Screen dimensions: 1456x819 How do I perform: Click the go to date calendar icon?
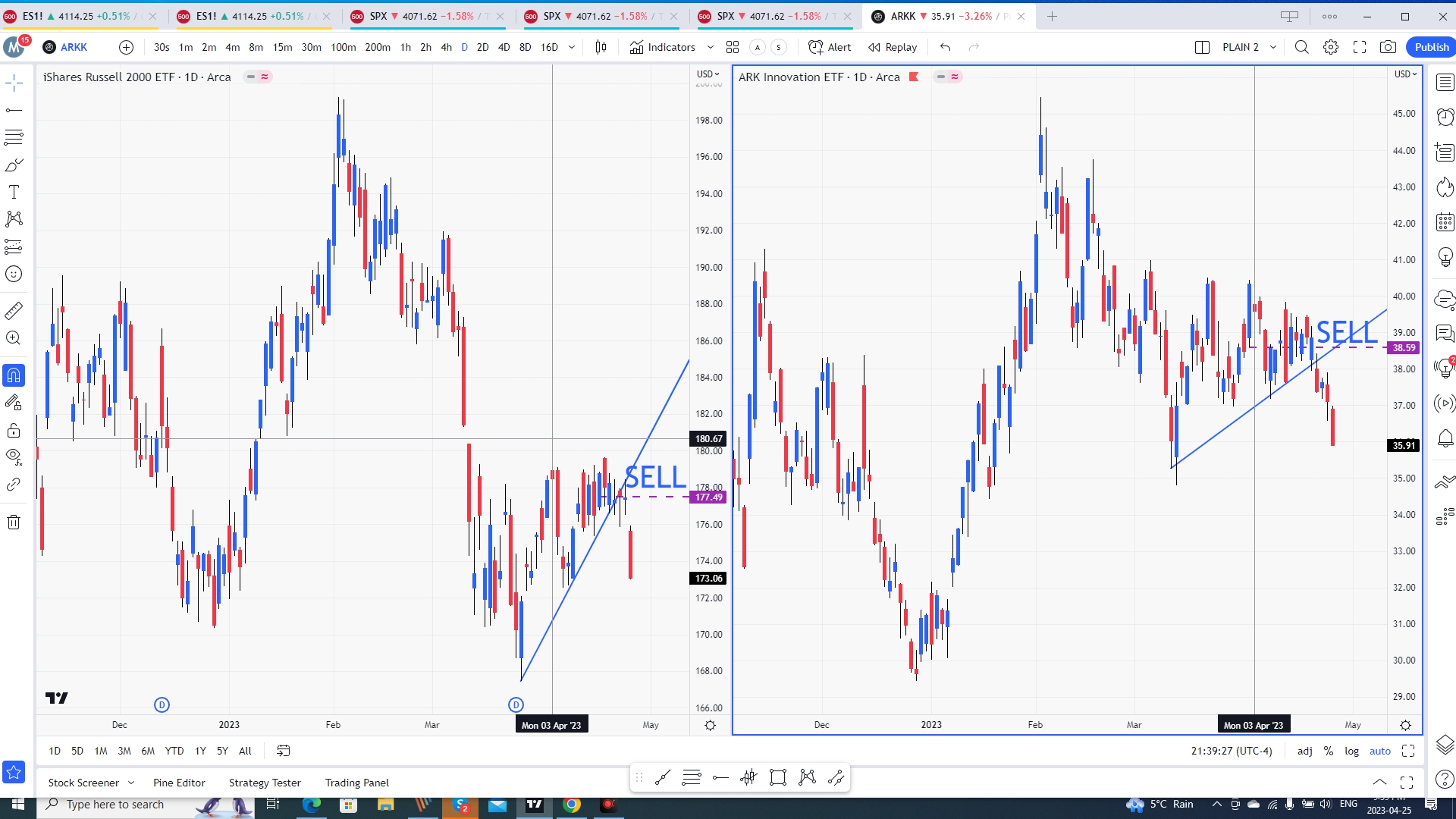pos(284,751)
